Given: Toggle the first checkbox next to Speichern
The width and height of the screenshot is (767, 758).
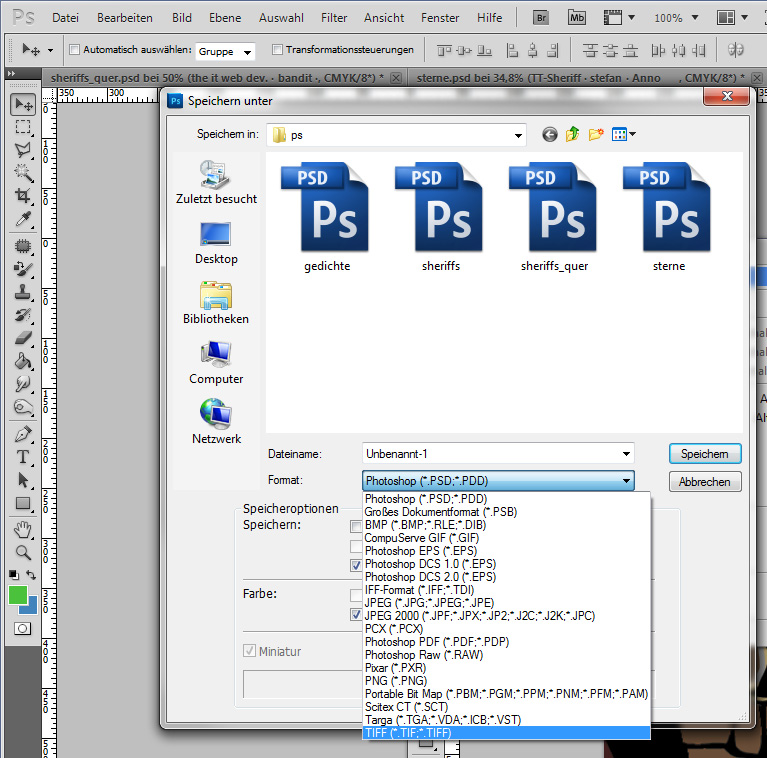Looking at the screenshot, I should coord(356,527).
